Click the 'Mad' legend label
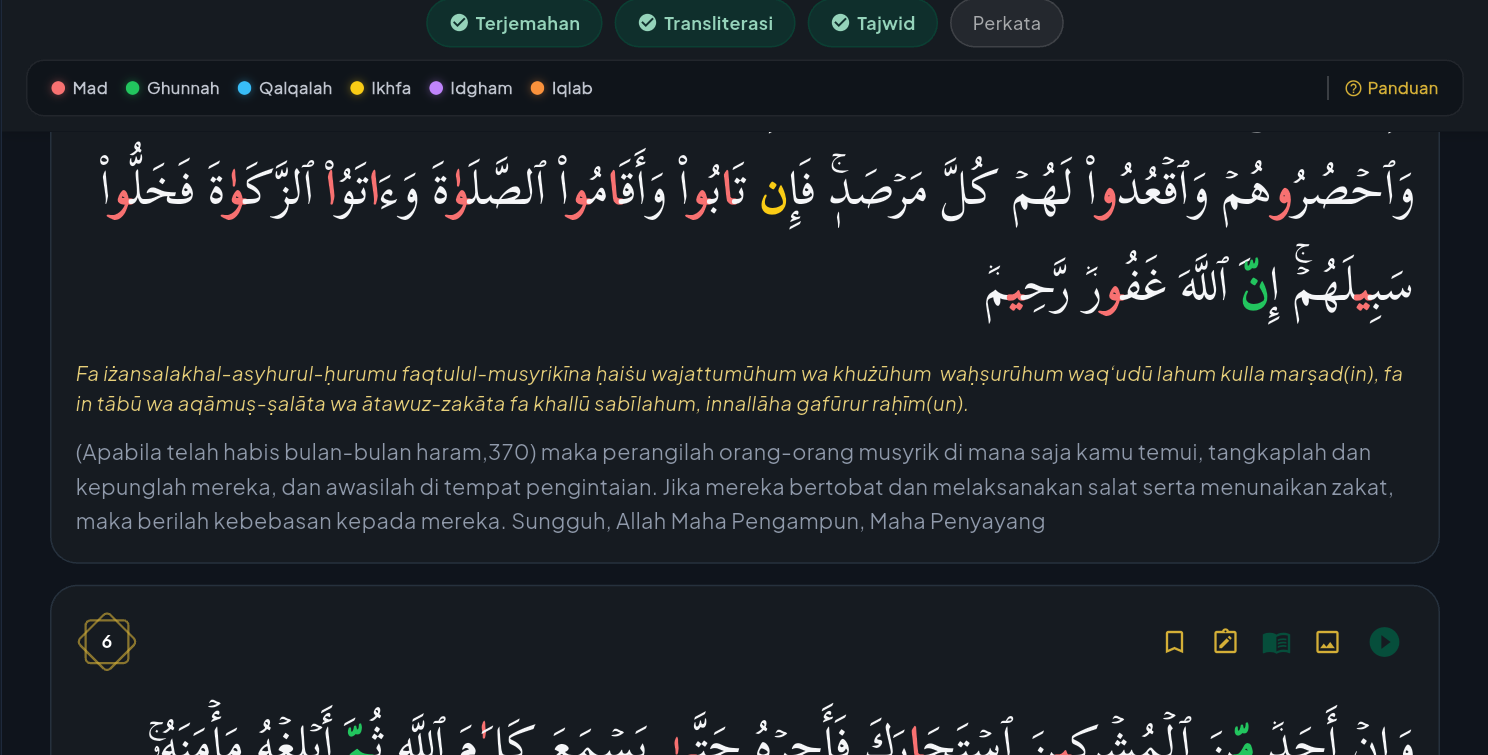The width and height of the screenshot is (1488, 755). [90, 88]
